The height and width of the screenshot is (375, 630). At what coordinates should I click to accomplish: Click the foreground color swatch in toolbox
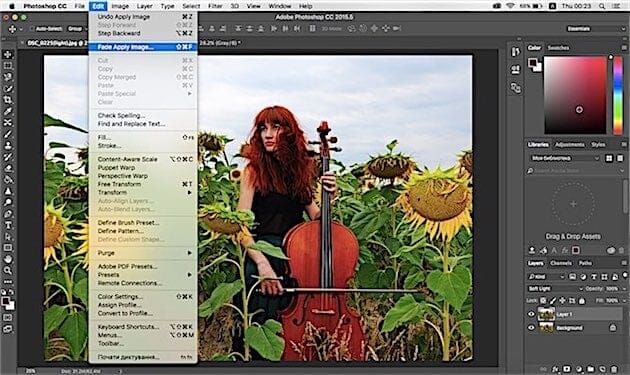click(x=6, y=301)
